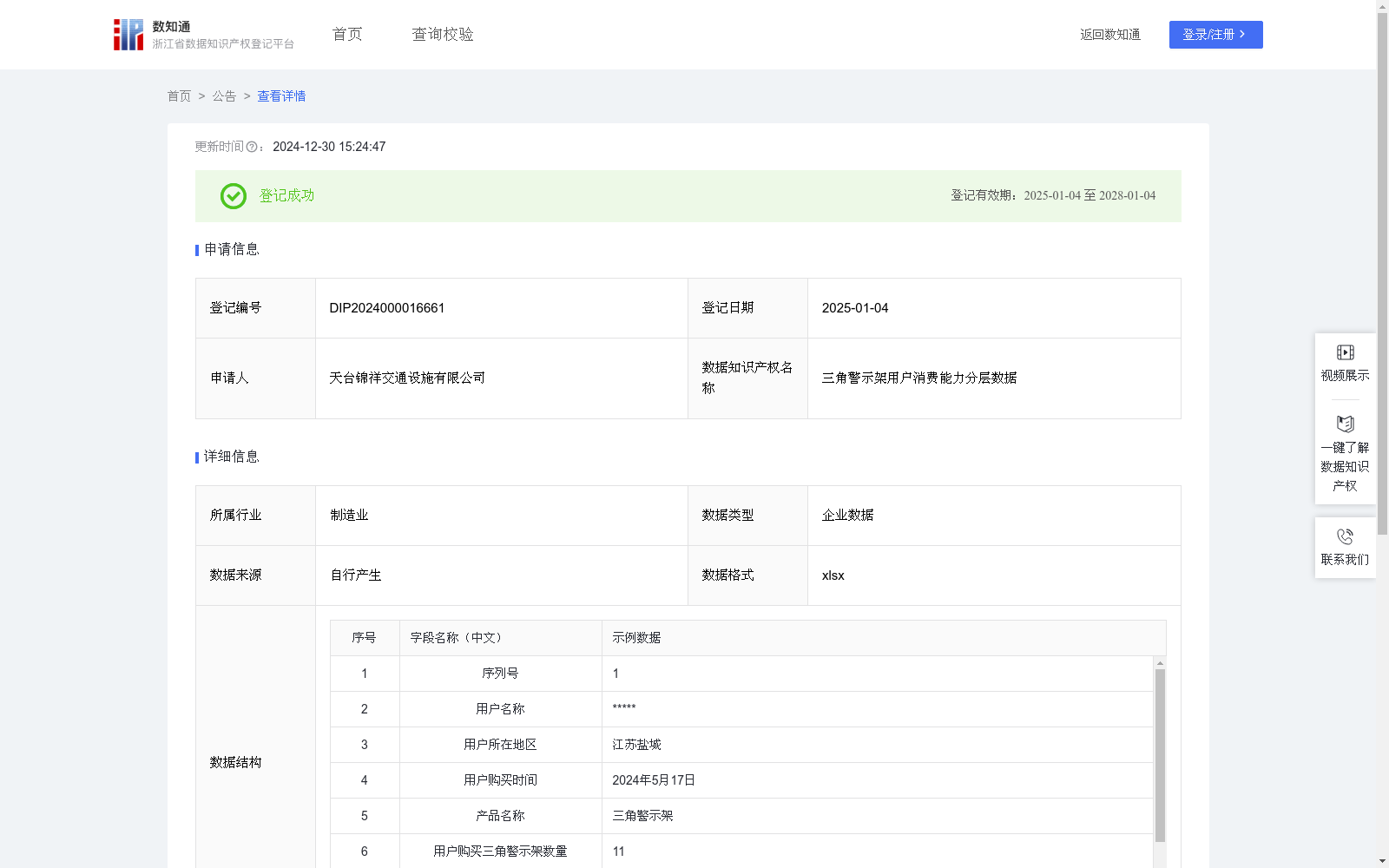Click the 详细信息 section heading

point(231,457)
